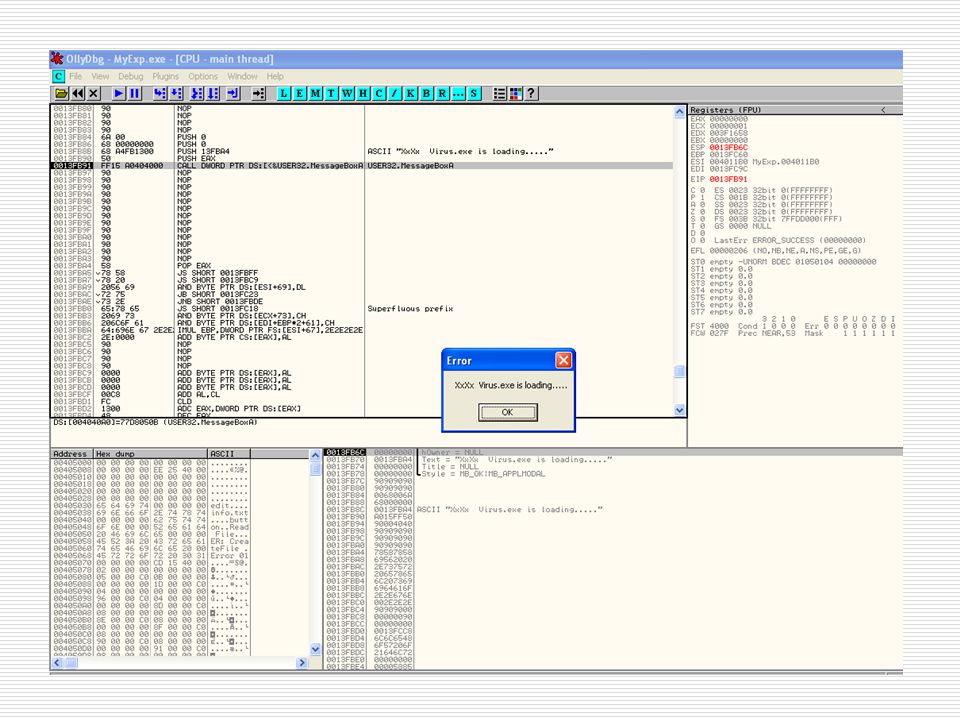Click the Go to address arrow icon
Screen dimensions: 960x720
tap(258, 94)
